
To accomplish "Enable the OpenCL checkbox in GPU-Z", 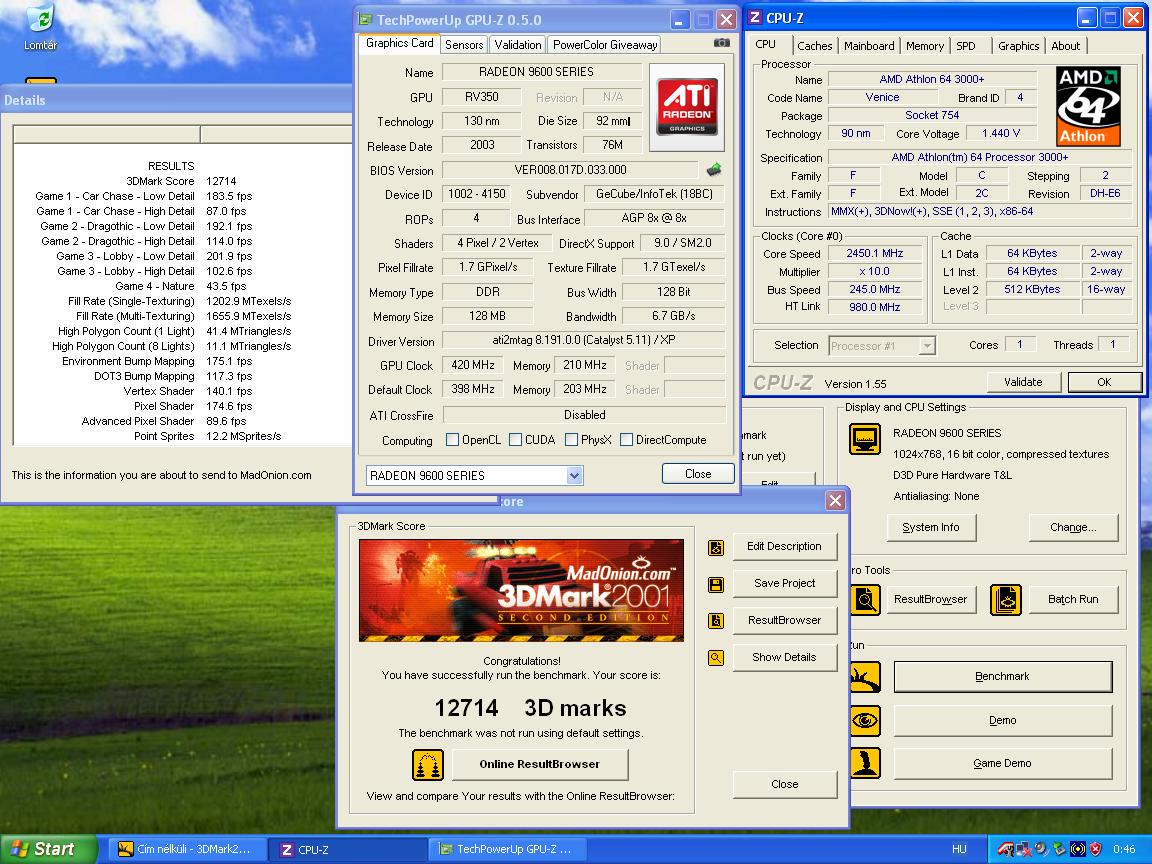I will pyautogui.click(x=453, y=440).
